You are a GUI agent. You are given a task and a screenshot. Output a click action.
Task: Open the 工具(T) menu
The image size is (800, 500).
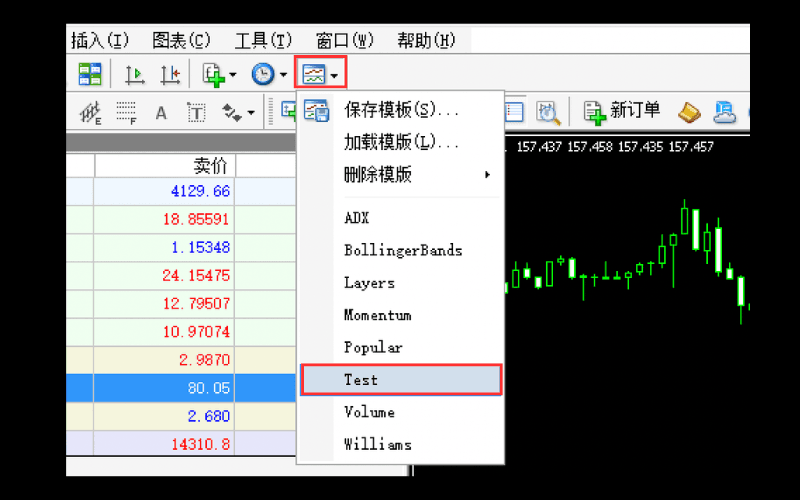263,40
